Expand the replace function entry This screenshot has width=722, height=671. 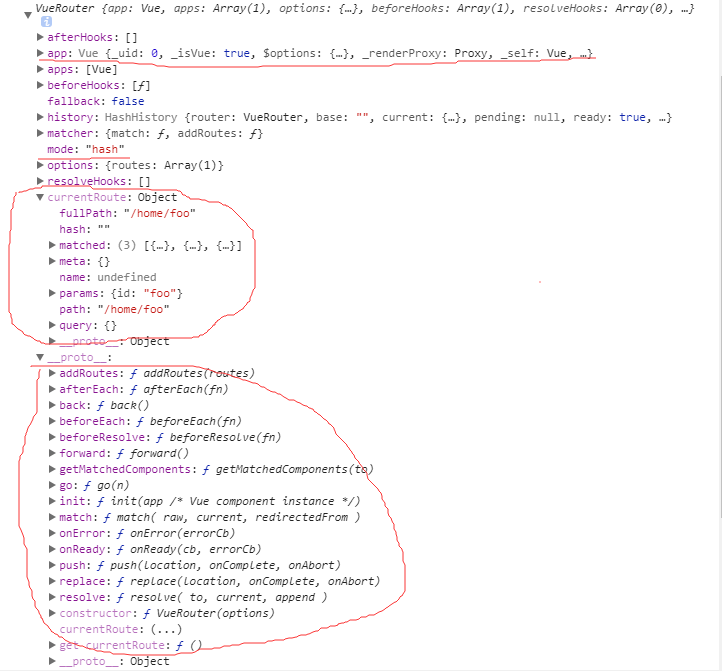click(52, 581)
